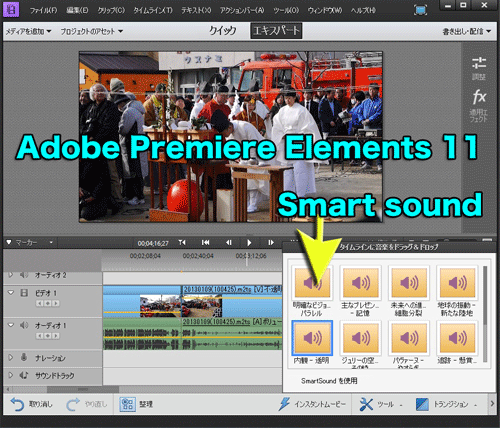
Task: Click 取り消し undo button
Action: [x=31, y=404]
